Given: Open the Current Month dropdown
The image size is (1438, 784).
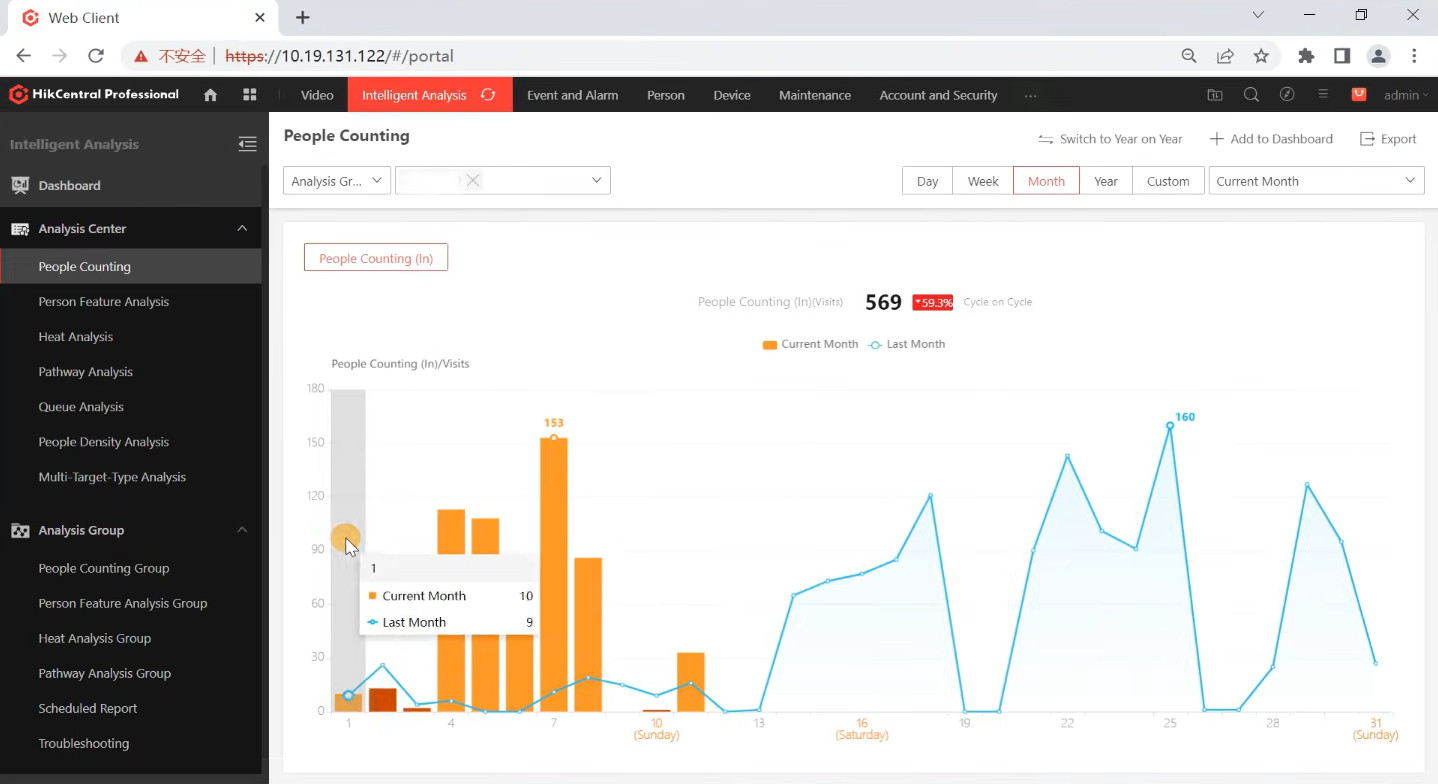Looking at the screenshot, I should point(1316,181).
